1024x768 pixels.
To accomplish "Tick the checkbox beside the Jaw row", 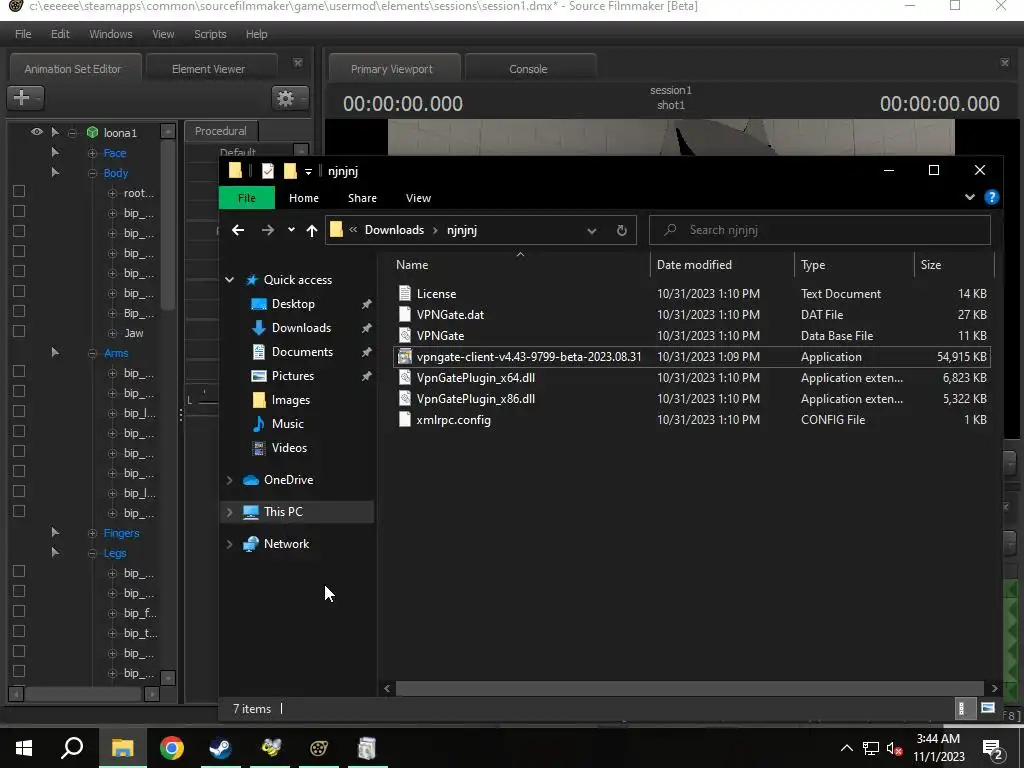I will pyautogui.click(x=19, y=331).
